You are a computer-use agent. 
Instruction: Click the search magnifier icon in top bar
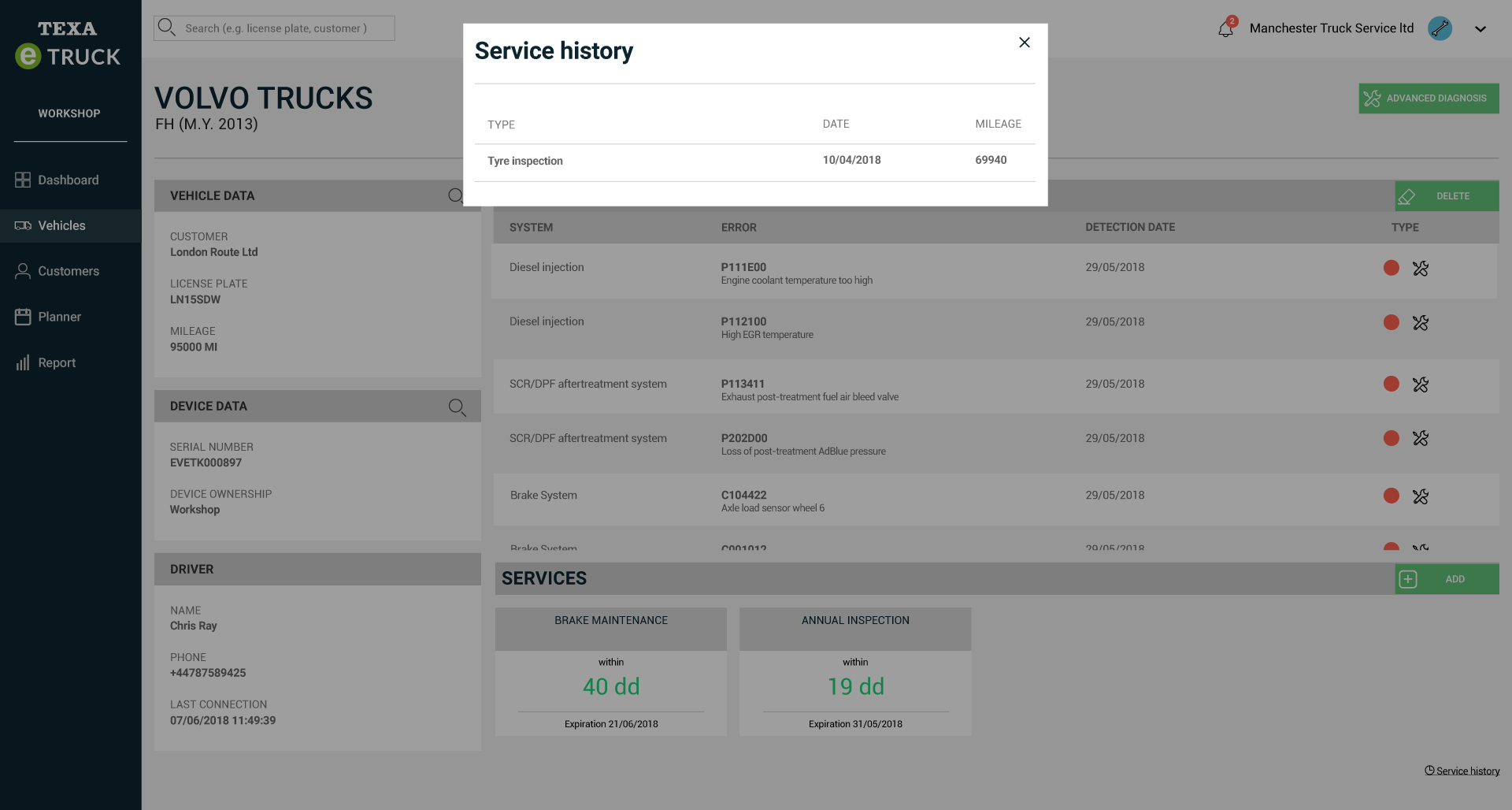pyautogui.click(x=166, y=28)
